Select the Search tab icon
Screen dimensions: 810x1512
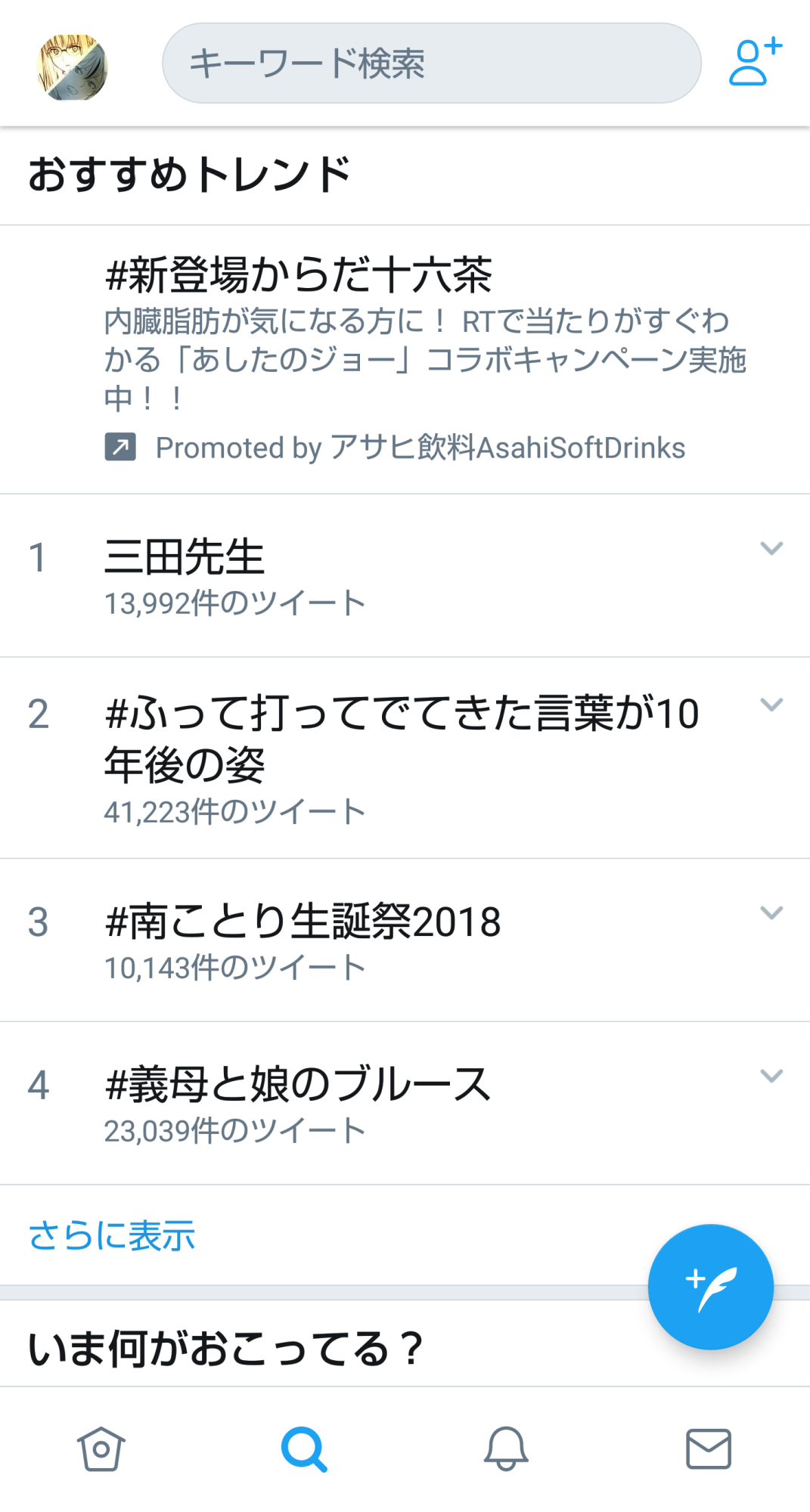click(304, 1448)
